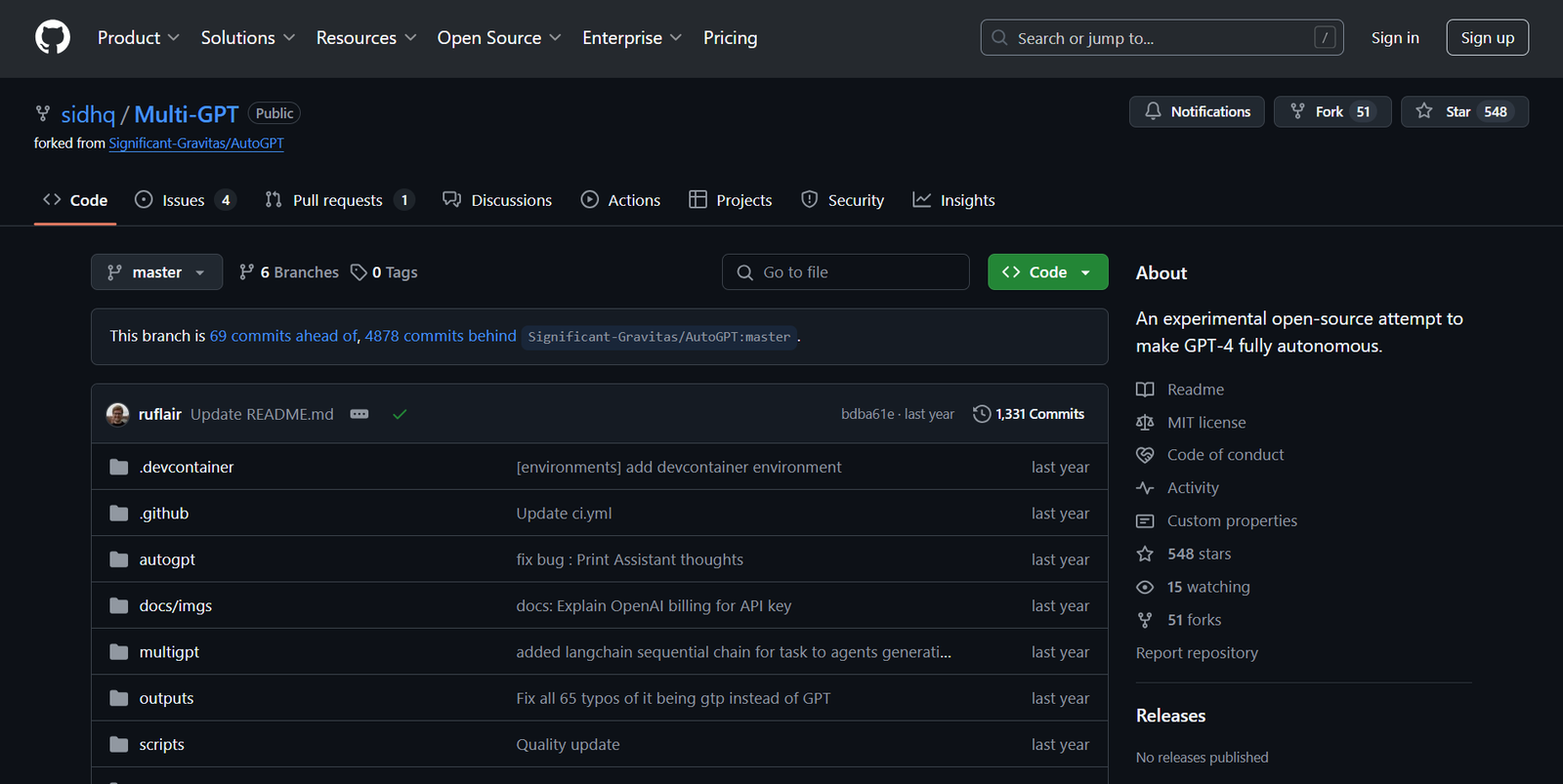This screenshot has width=1563, height=784.
Task: Click the star icon in Star button
Action: [x=1424, y=111]
